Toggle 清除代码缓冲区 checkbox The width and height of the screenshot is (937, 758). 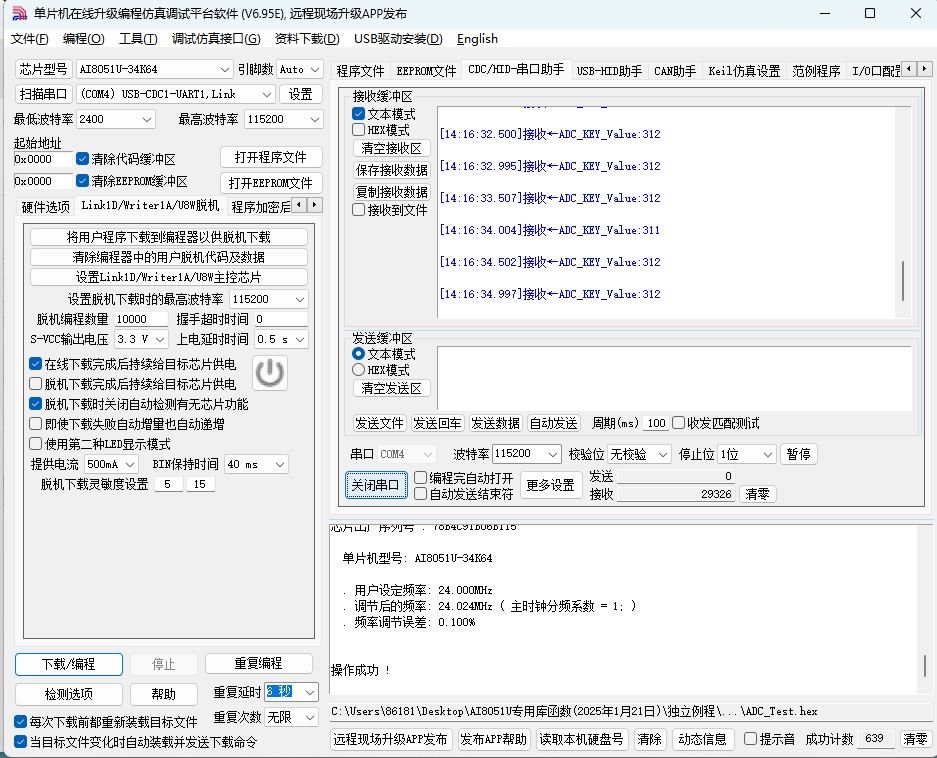82,159
